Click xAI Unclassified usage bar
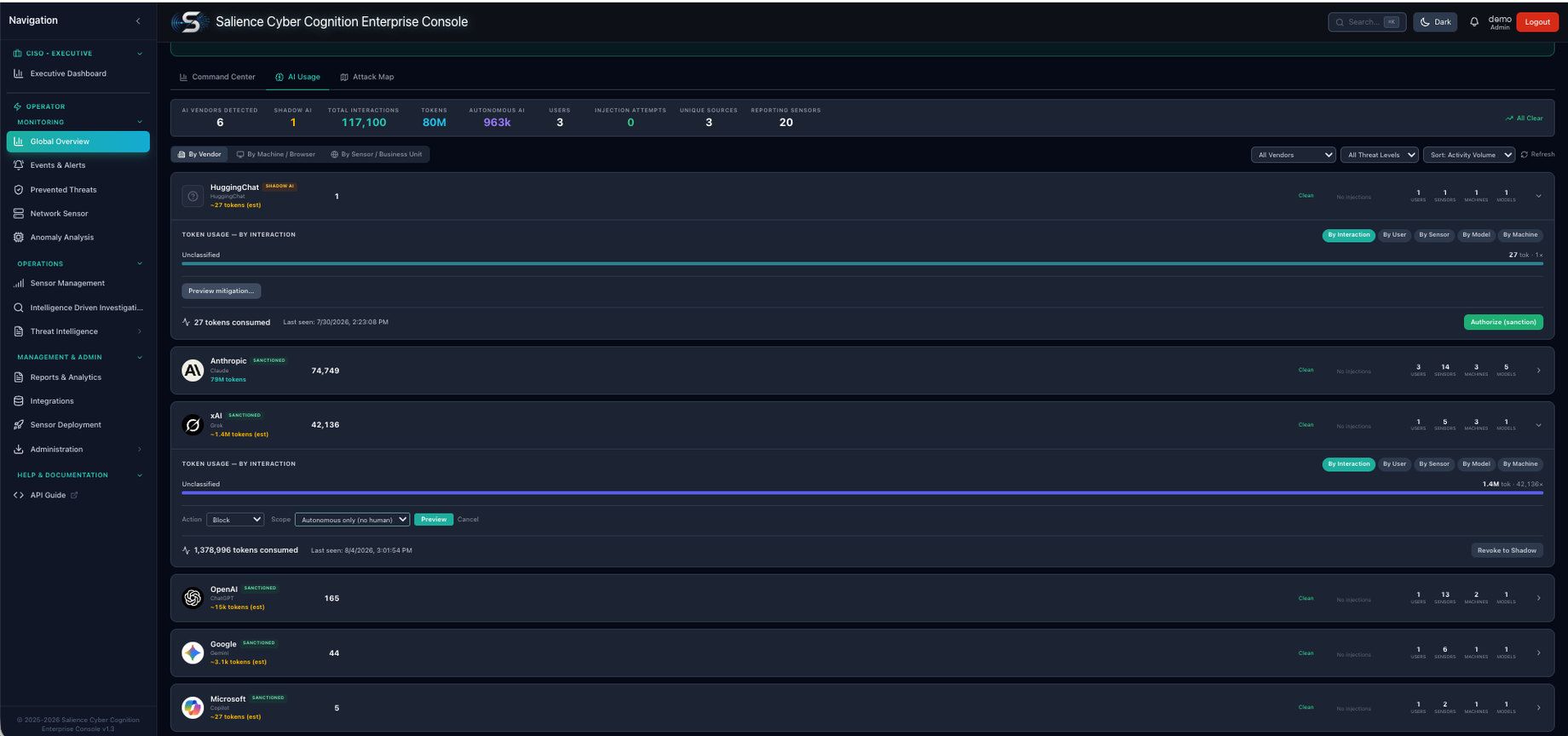 pos(862,493)
